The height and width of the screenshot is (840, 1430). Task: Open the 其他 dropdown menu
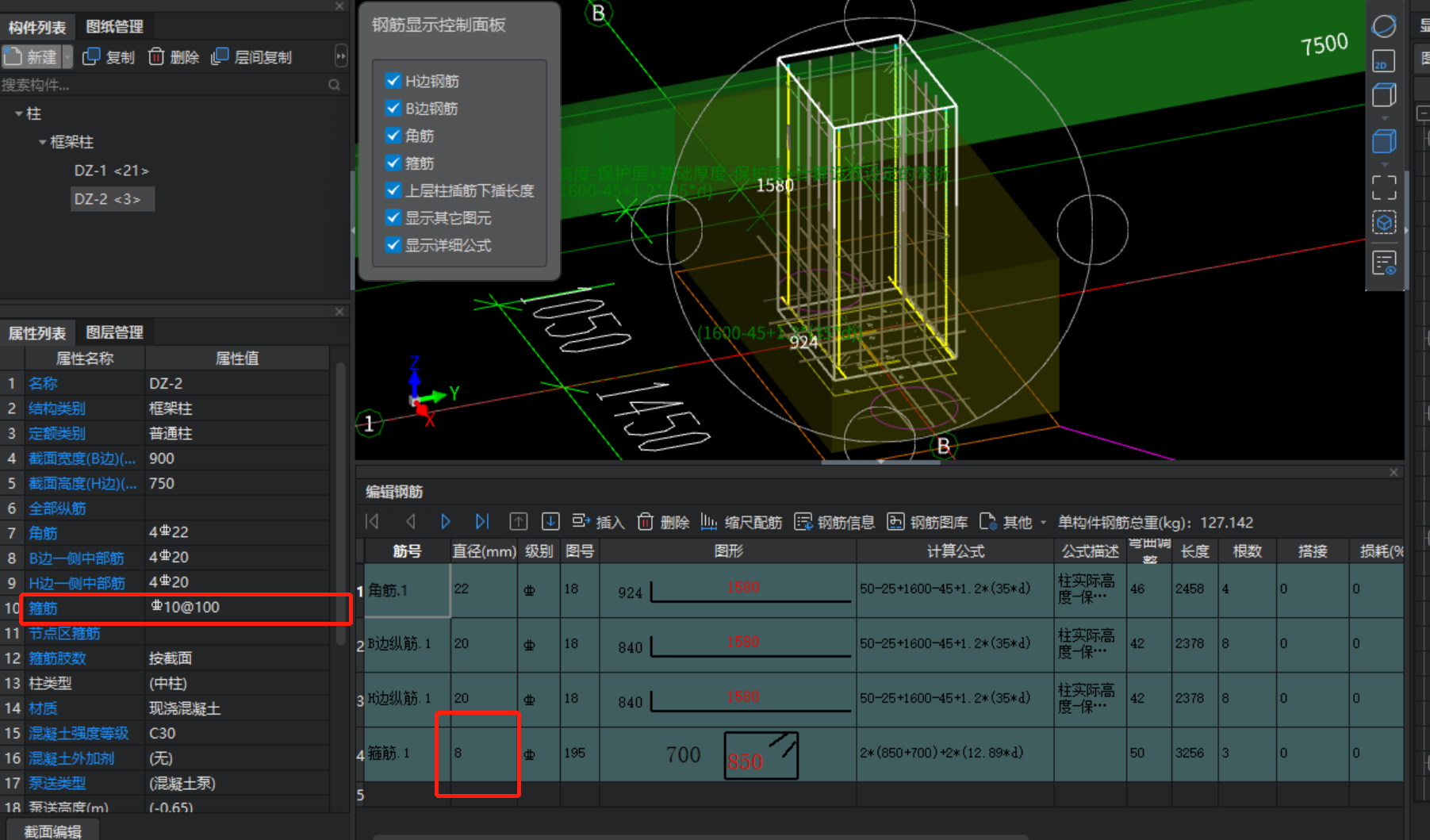(1014, 522)
